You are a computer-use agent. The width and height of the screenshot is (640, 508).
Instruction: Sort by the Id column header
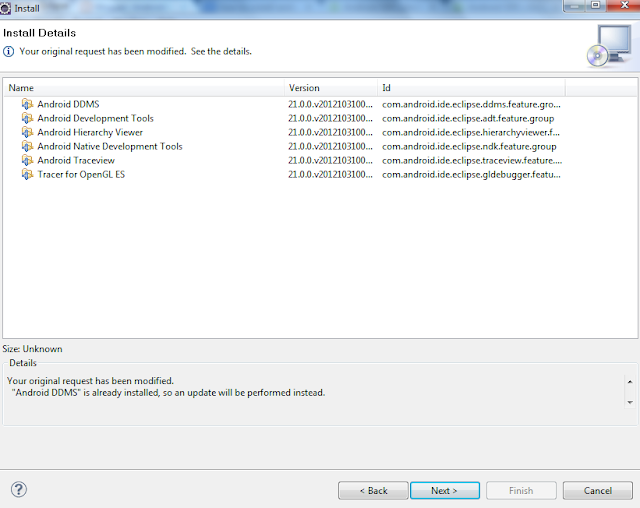[471, 88]
